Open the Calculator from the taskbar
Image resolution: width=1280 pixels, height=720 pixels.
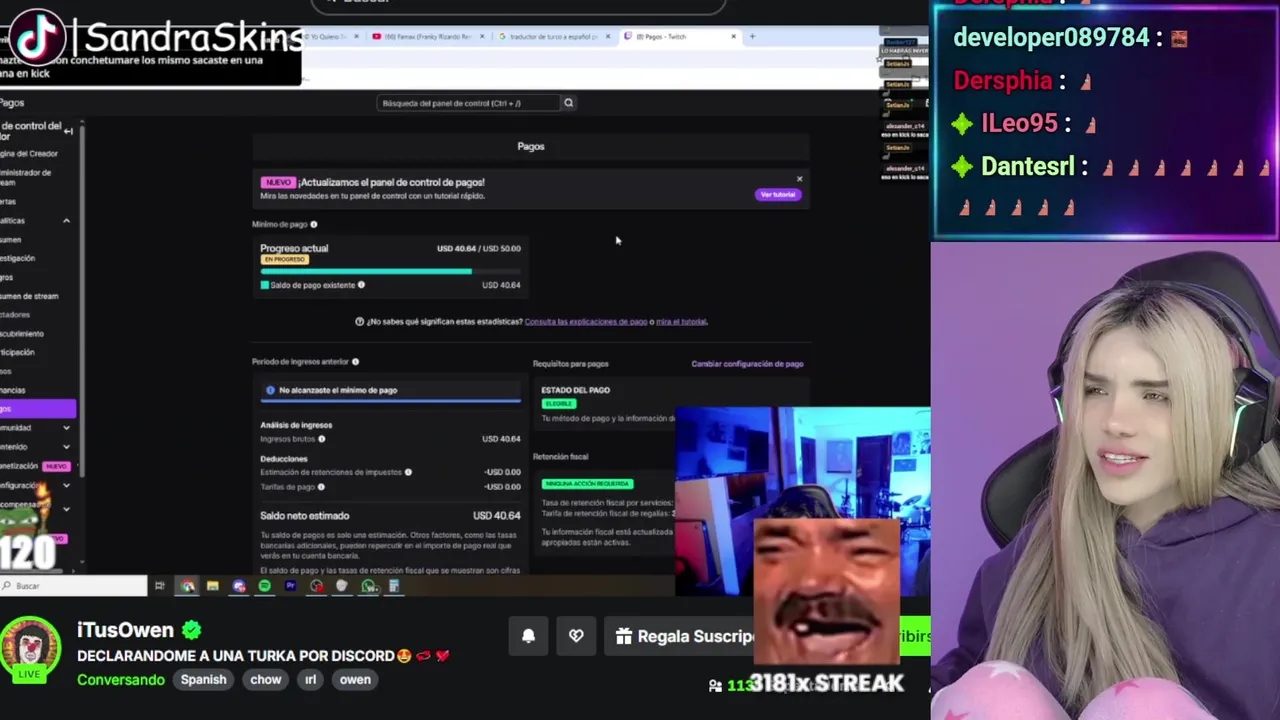point(393,586)
